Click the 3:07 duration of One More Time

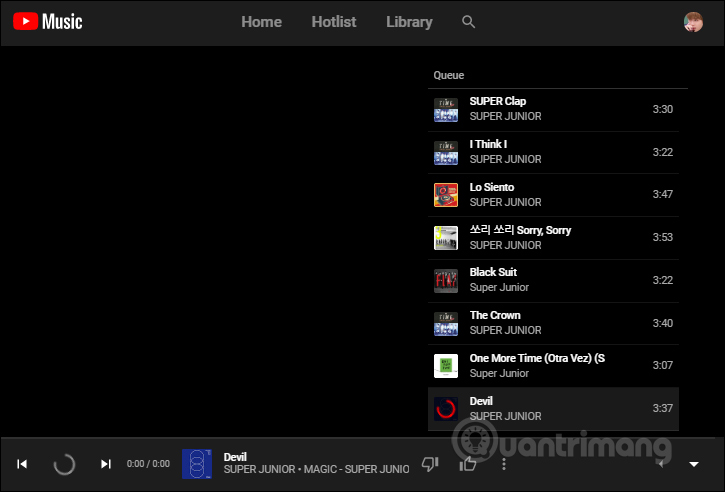663,365
